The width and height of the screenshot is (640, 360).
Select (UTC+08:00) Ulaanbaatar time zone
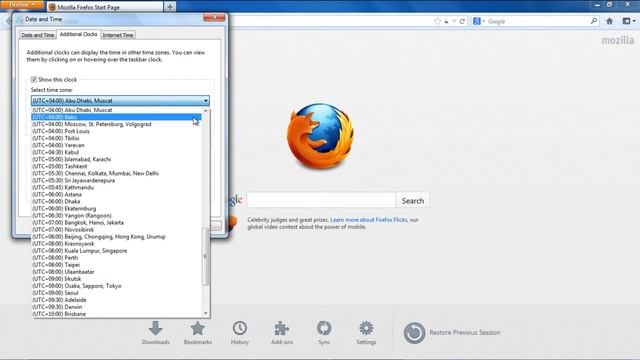pos(116,272)
